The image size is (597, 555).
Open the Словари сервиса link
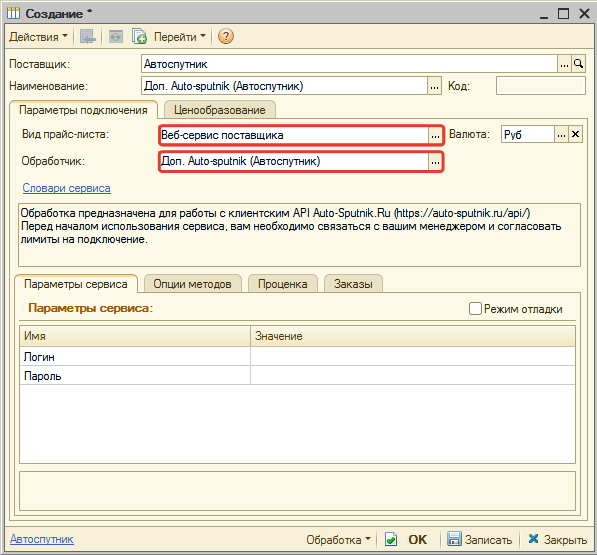click(67, 188)
